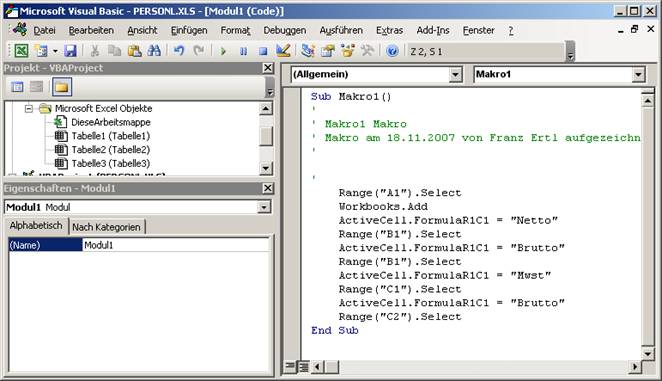The height and width of the screenshot is (381, 662).
Task: Click the Range("C2").Select code line
Action: (x=399, y=317)
